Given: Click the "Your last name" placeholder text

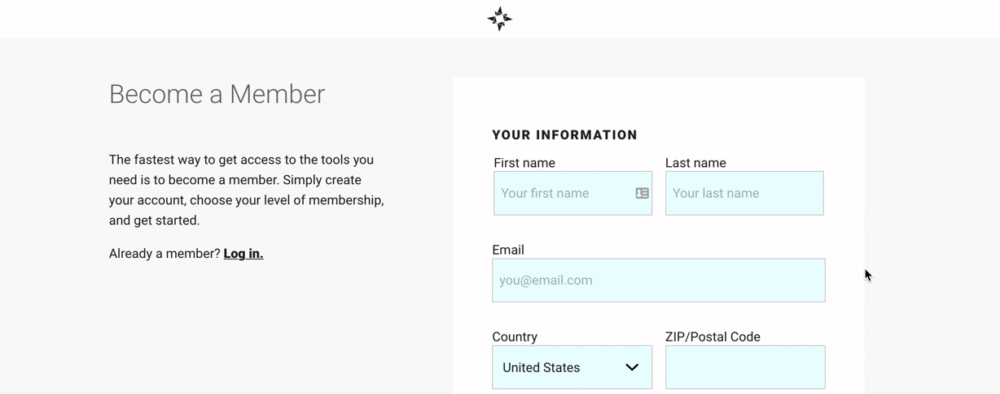Looking at the screenshot, I should coord(716,193).
